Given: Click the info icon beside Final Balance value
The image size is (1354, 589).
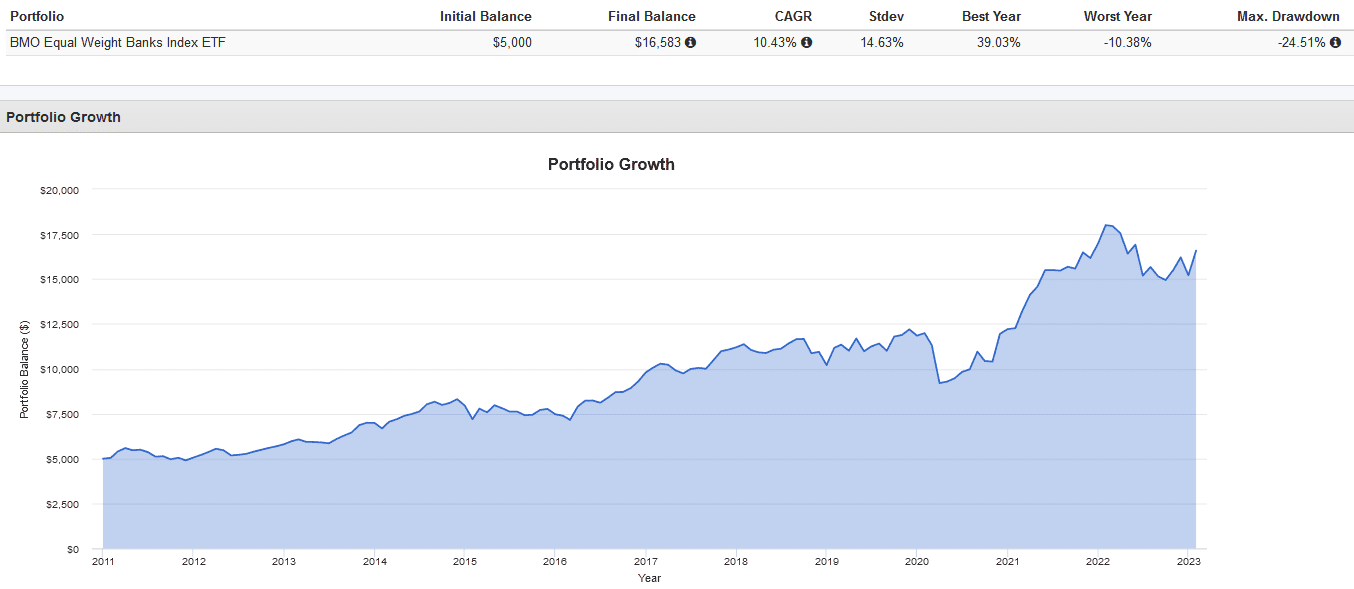Looking at the screenshot, I should click(690, 43).
